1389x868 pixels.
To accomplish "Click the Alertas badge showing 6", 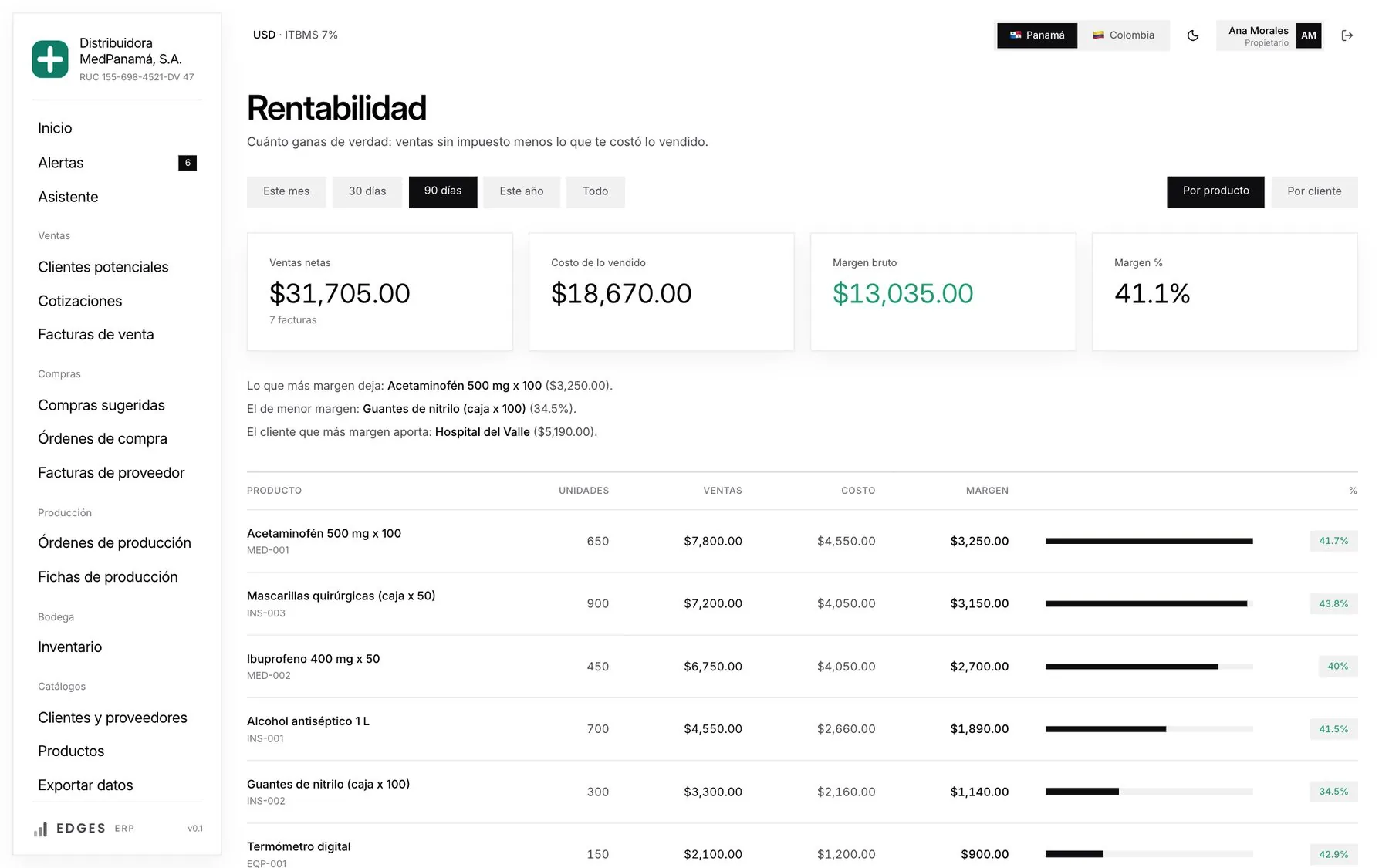I will tap(188, 163).
